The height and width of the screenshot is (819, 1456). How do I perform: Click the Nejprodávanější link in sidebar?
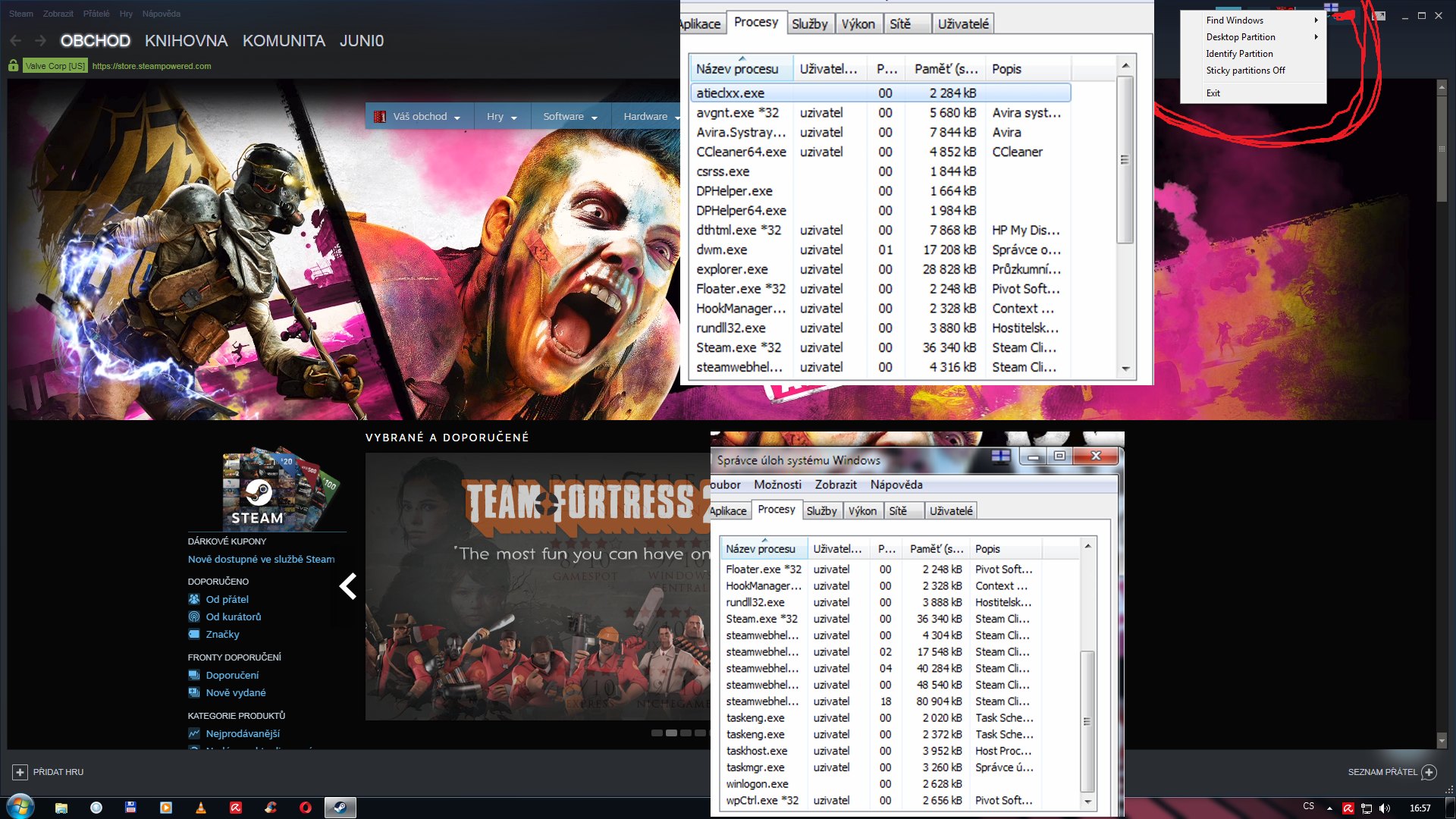click(x=243, y=733)
